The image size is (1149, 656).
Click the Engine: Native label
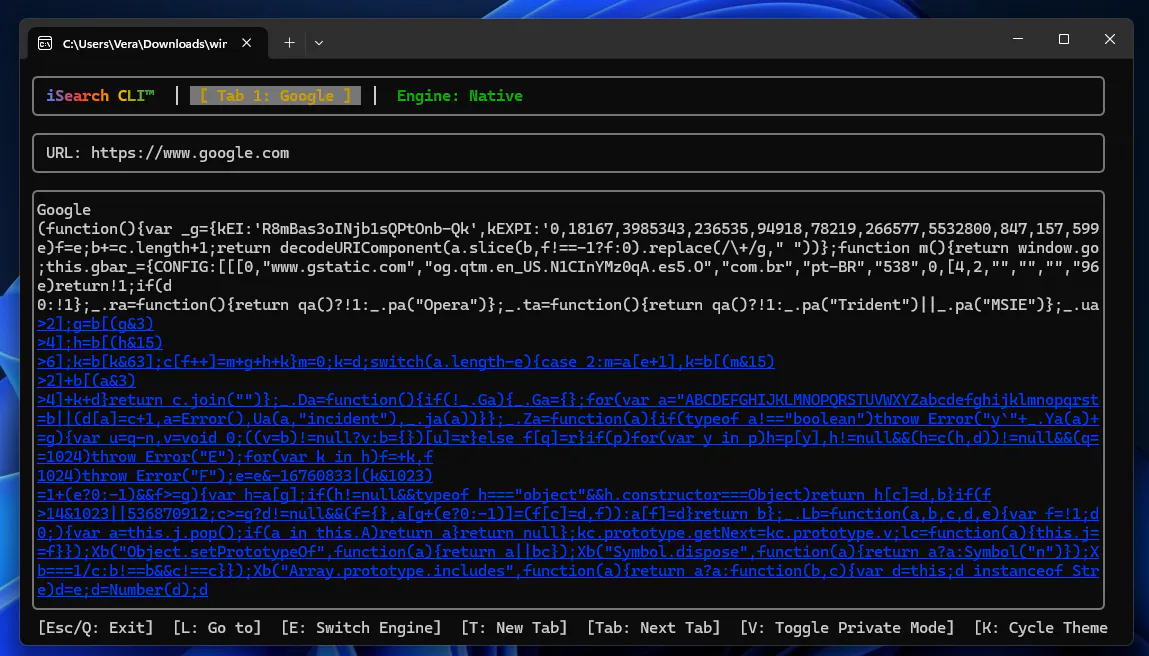point(459,96)
